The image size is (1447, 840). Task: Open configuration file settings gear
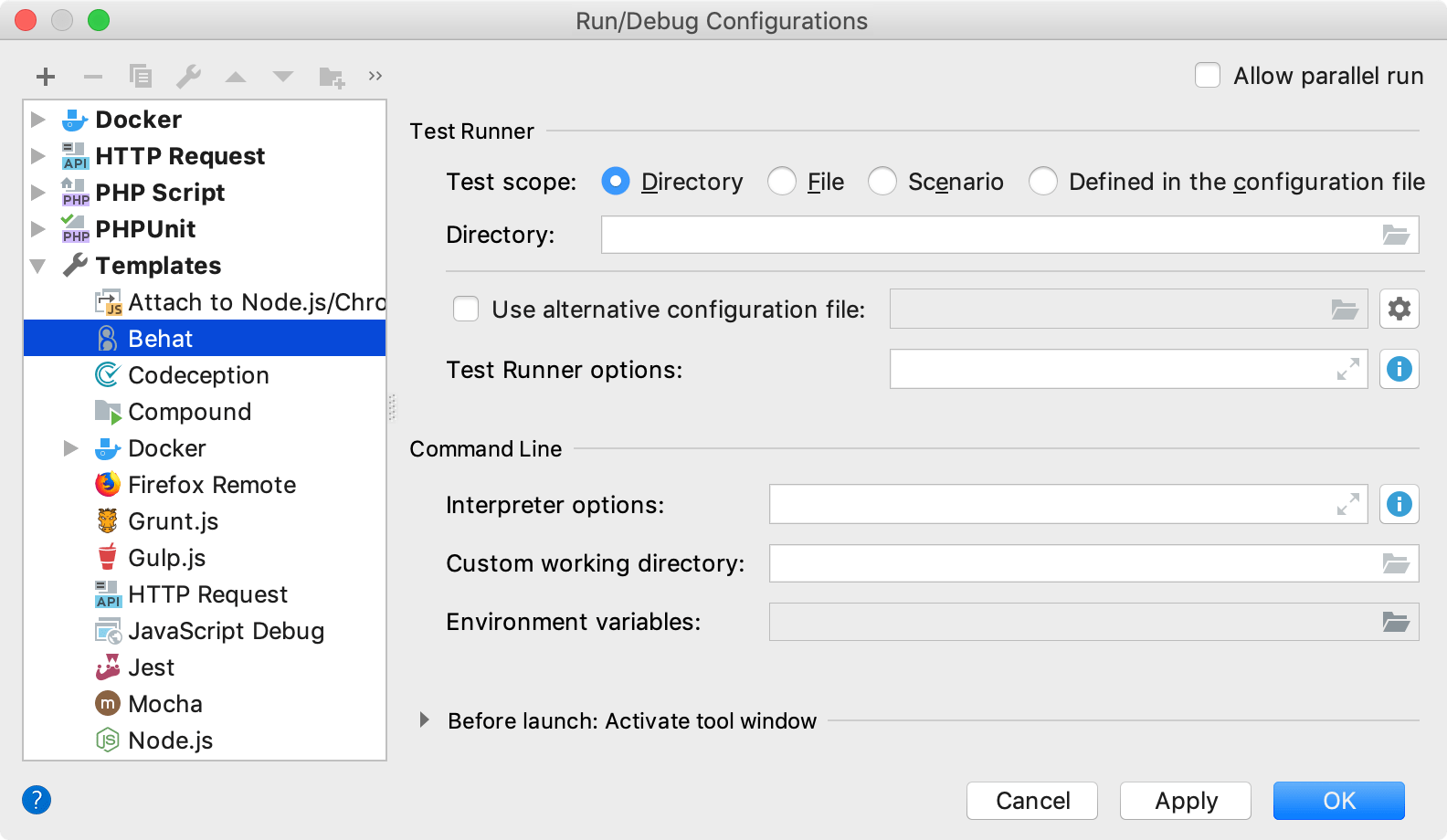tap(1399, 309)
